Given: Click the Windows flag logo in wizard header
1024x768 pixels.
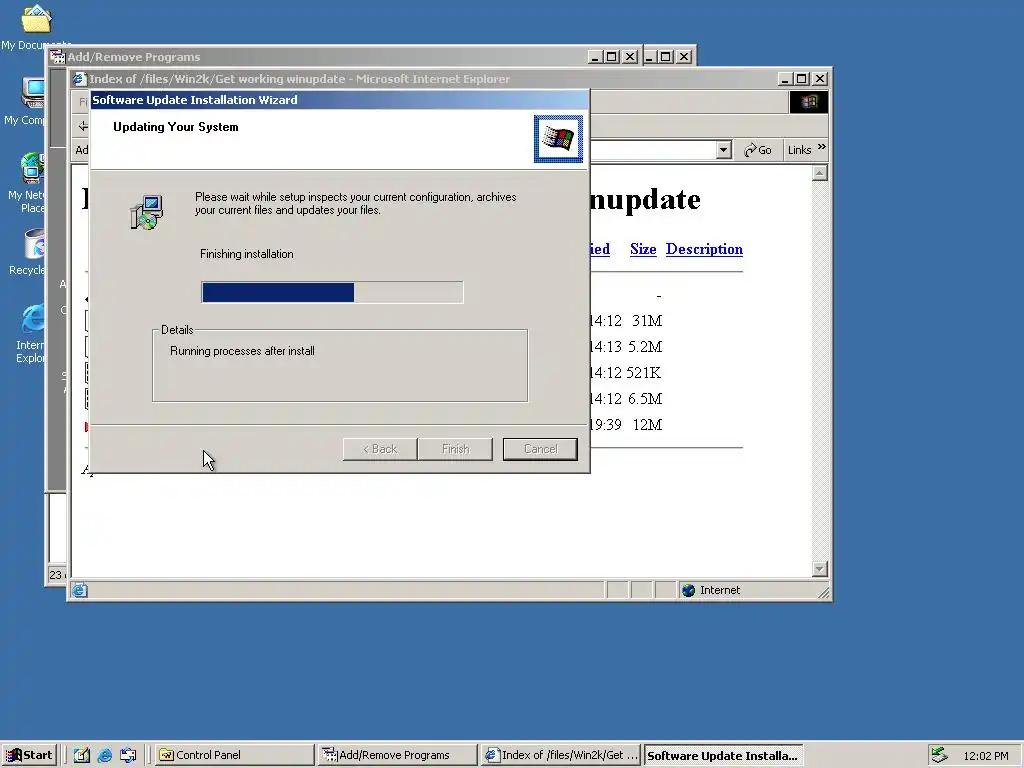Looking at the screenshot, I should click(558, 138).
